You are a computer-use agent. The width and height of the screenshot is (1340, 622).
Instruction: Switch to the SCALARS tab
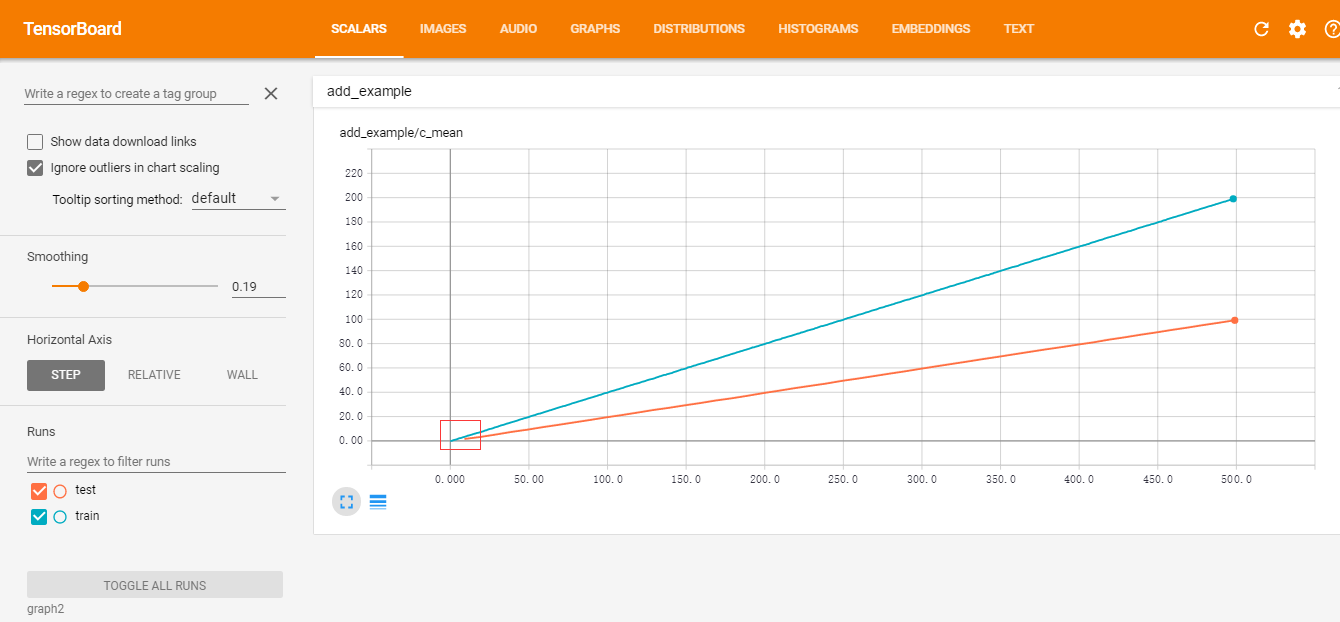pos(359,29)
